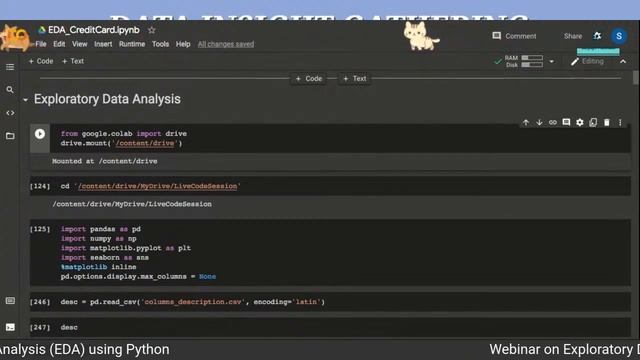This screenshot has width=640, height=360.
Task: Open the account avatar S
Action: [x=619, y=36]
